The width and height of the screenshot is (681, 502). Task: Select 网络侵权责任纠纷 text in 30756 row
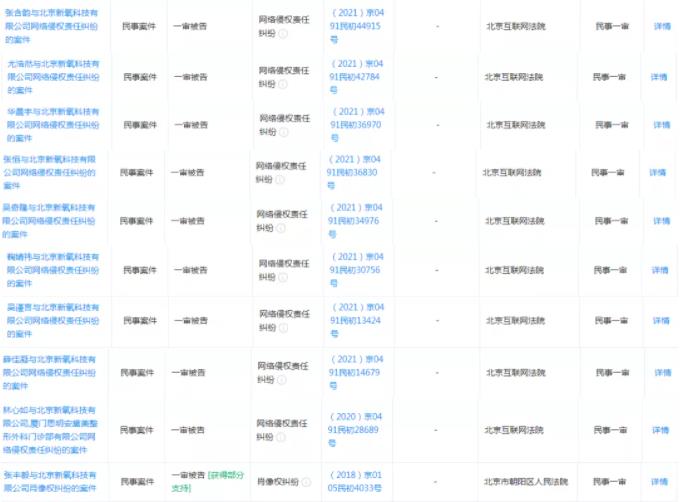point(284,270)
